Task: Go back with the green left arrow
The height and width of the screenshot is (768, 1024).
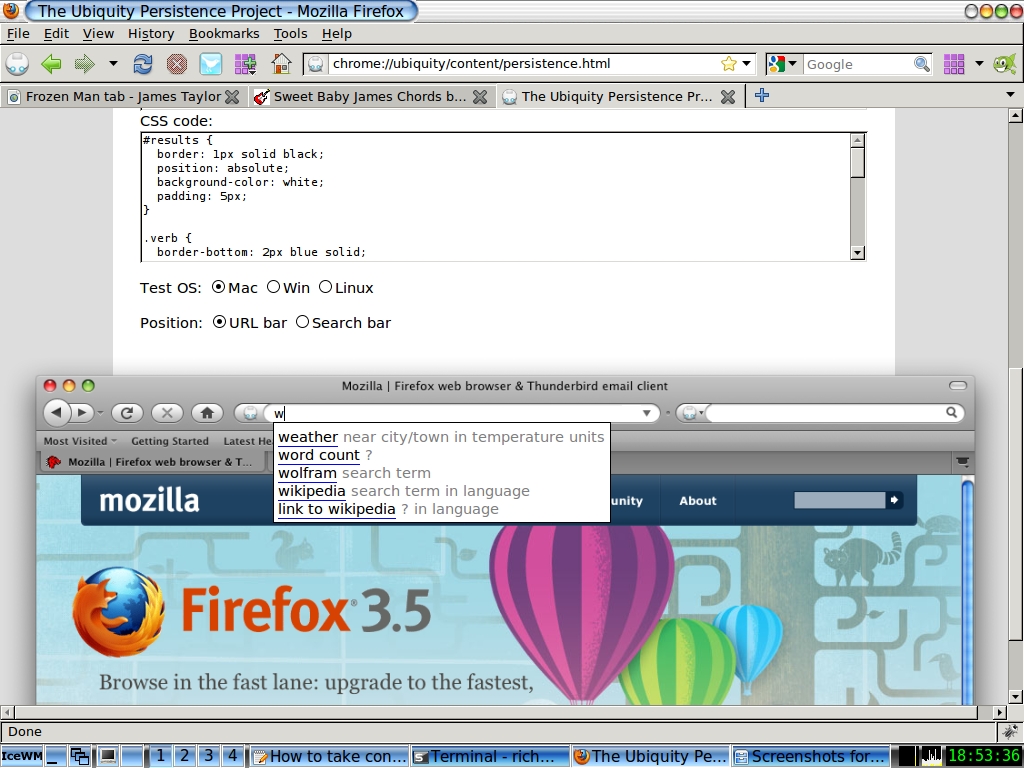Action: [x=51, y=64]
